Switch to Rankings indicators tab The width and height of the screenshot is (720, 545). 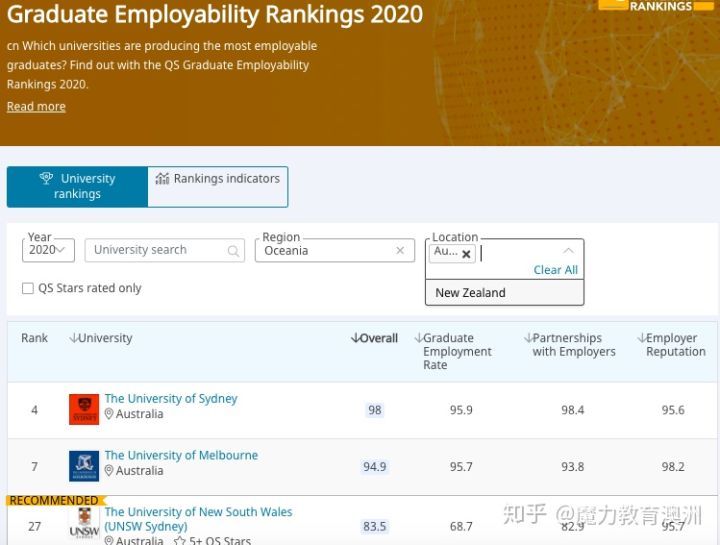tap(218, 186)
